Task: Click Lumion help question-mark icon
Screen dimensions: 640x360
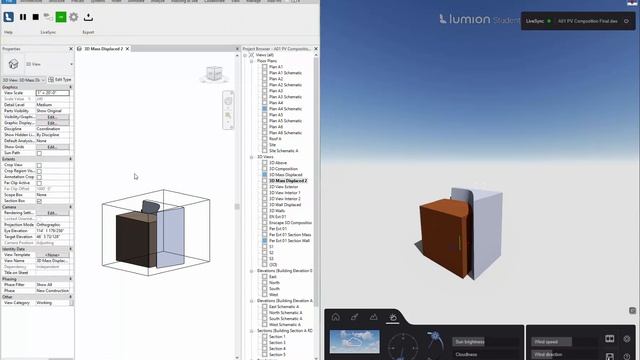Action: point(627,356)
